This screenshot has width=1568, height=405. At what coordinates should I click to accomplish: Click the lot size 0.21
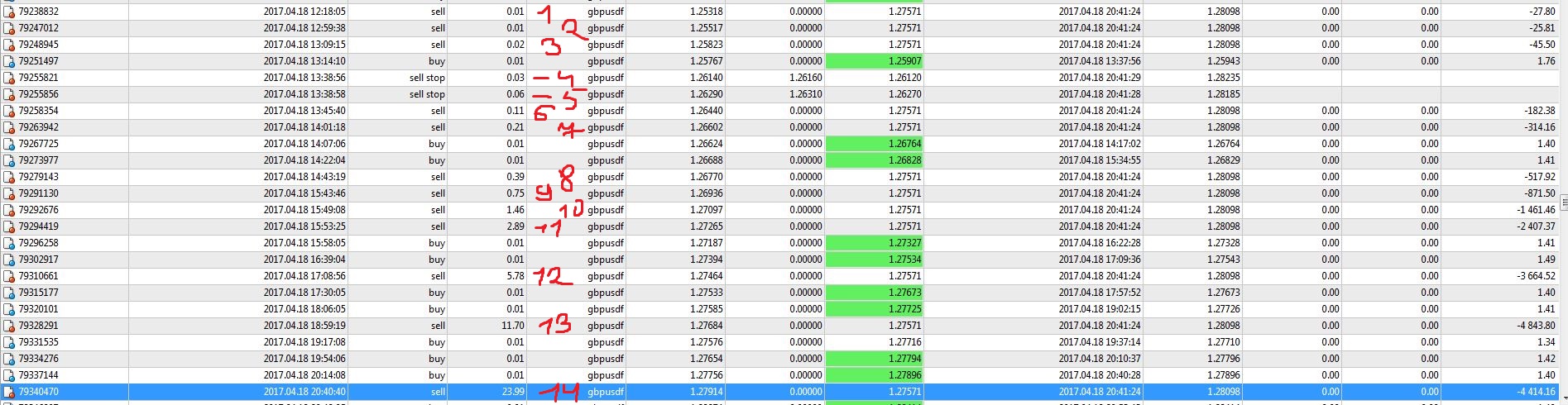[515, 127]
